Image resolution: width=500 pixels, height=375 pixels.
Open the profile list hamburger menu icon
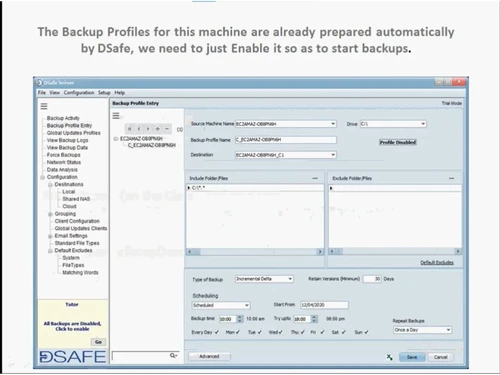click(116, 116)
